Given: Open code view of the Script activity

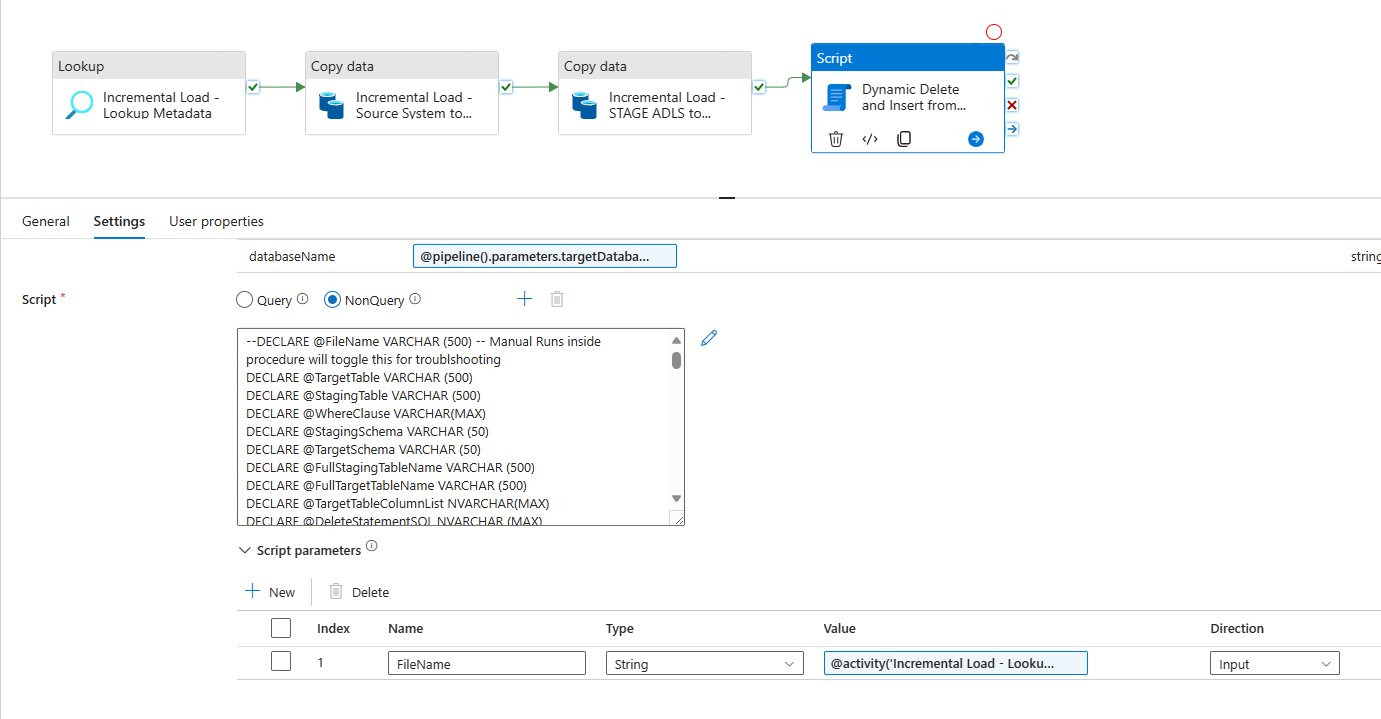Looking at the screenshot, I should point(870,138).
